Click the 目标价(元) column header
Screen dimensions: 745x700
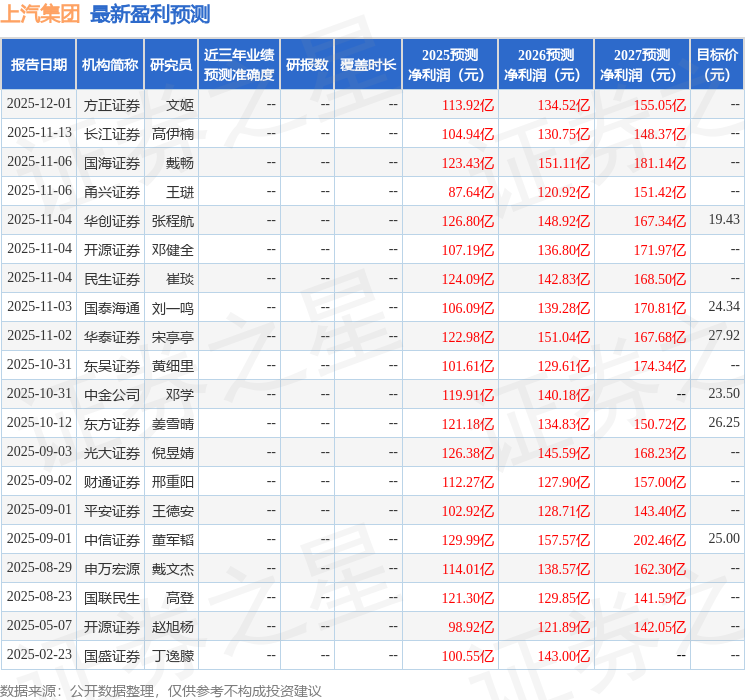pyautogui.click(x=717, y=65)
